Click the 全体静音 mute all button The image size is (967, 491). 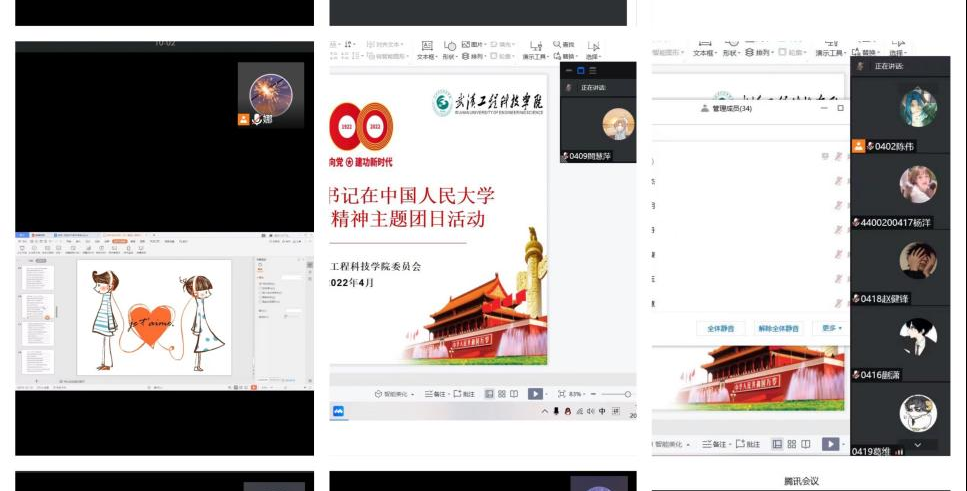723,328
